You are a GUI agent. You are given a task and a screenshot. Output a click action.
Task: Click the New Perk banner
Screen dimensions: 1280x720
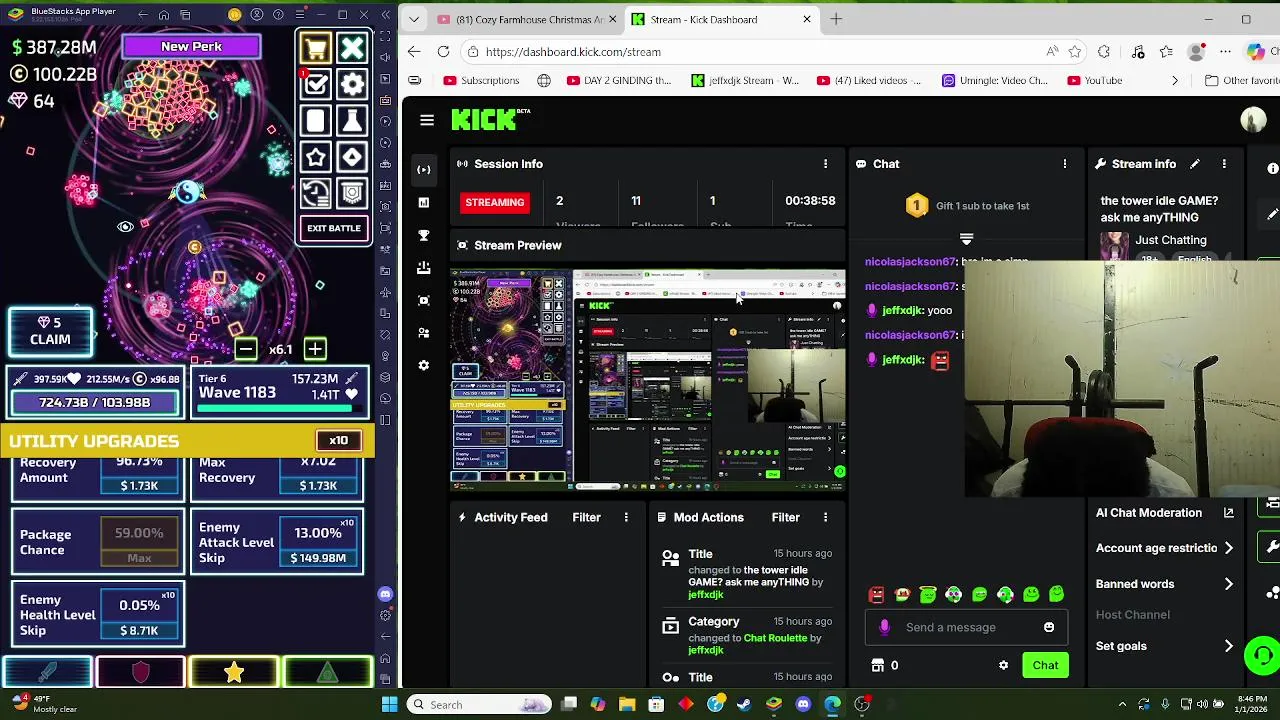[x=191, y=46]
